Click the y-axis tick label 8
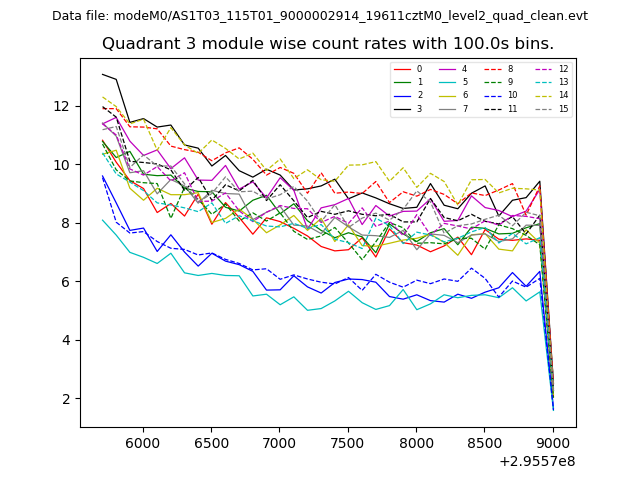640x480 pixels. (x=66, y=223)
